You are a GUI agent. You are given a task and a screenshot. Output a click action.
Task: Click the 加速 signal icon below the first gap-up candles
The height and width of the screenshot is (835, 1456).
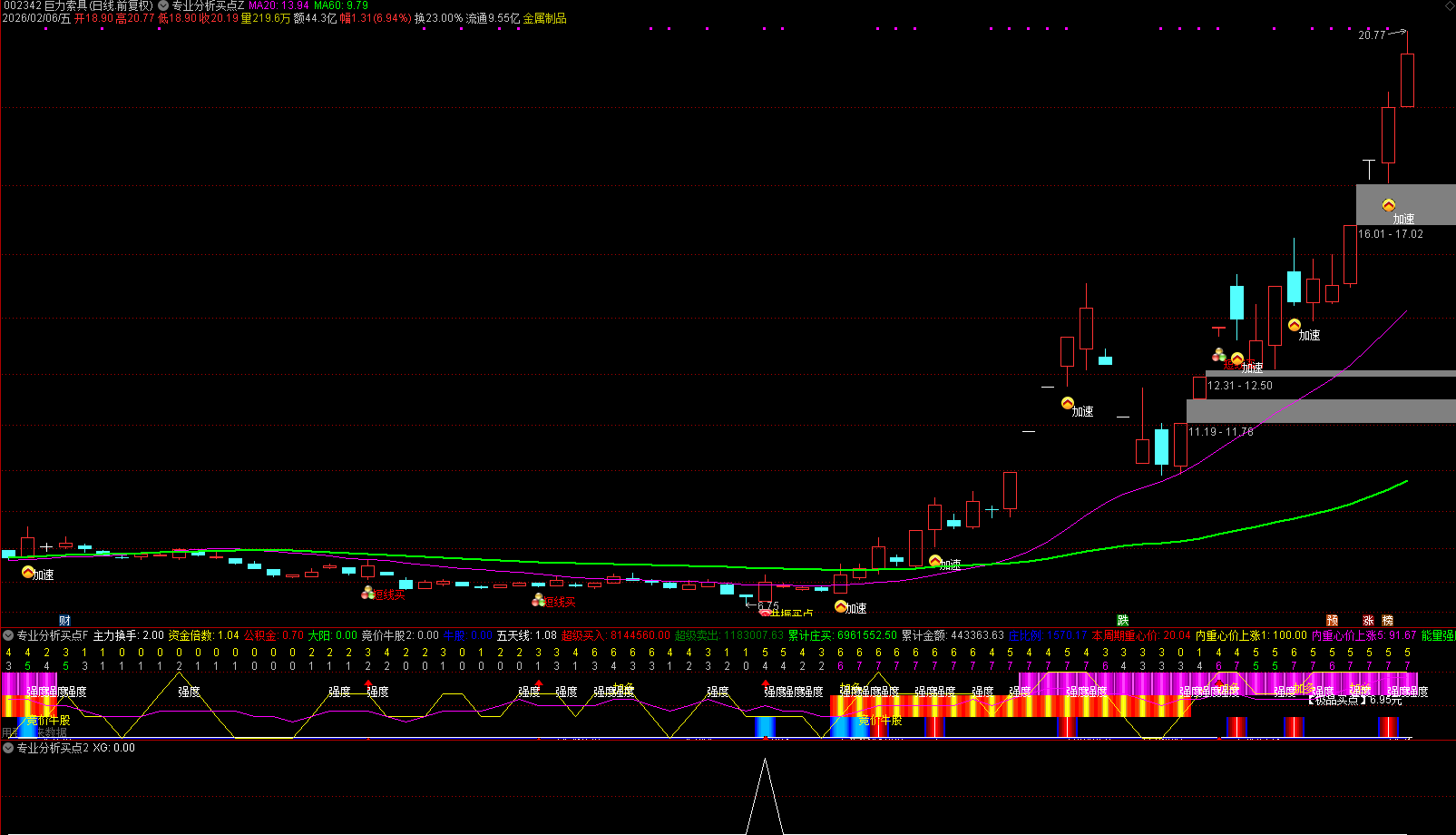point(1068,403)
